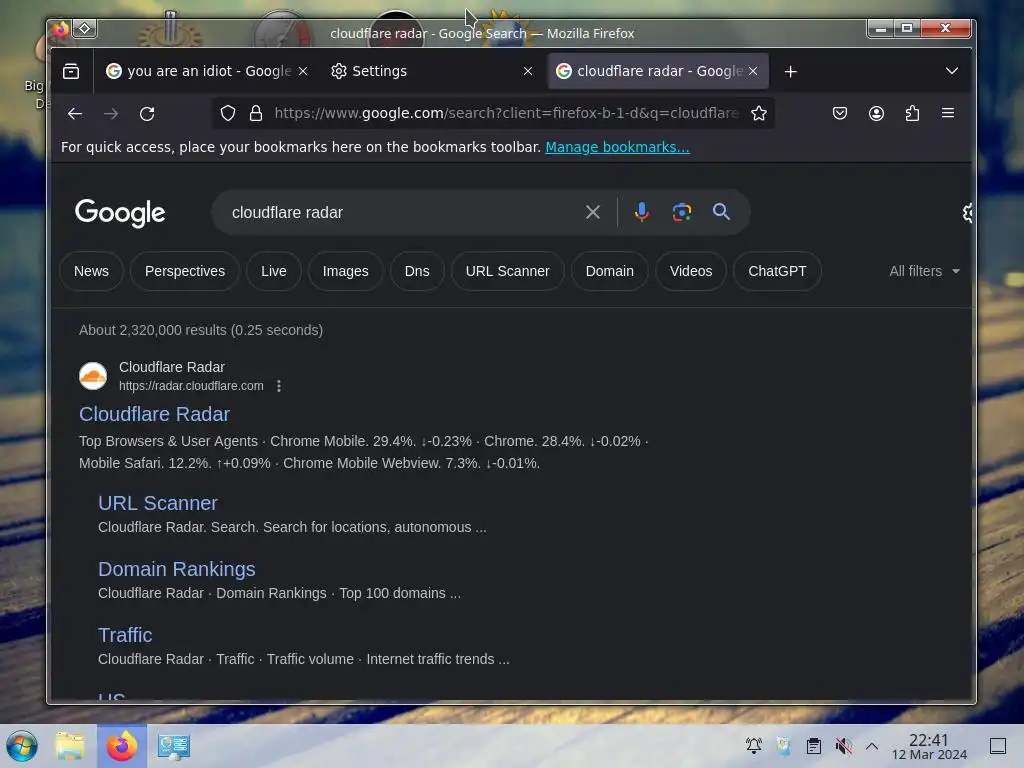Click the show desktop button
This screenshot has width=1024, height=768.
[998, 746]
